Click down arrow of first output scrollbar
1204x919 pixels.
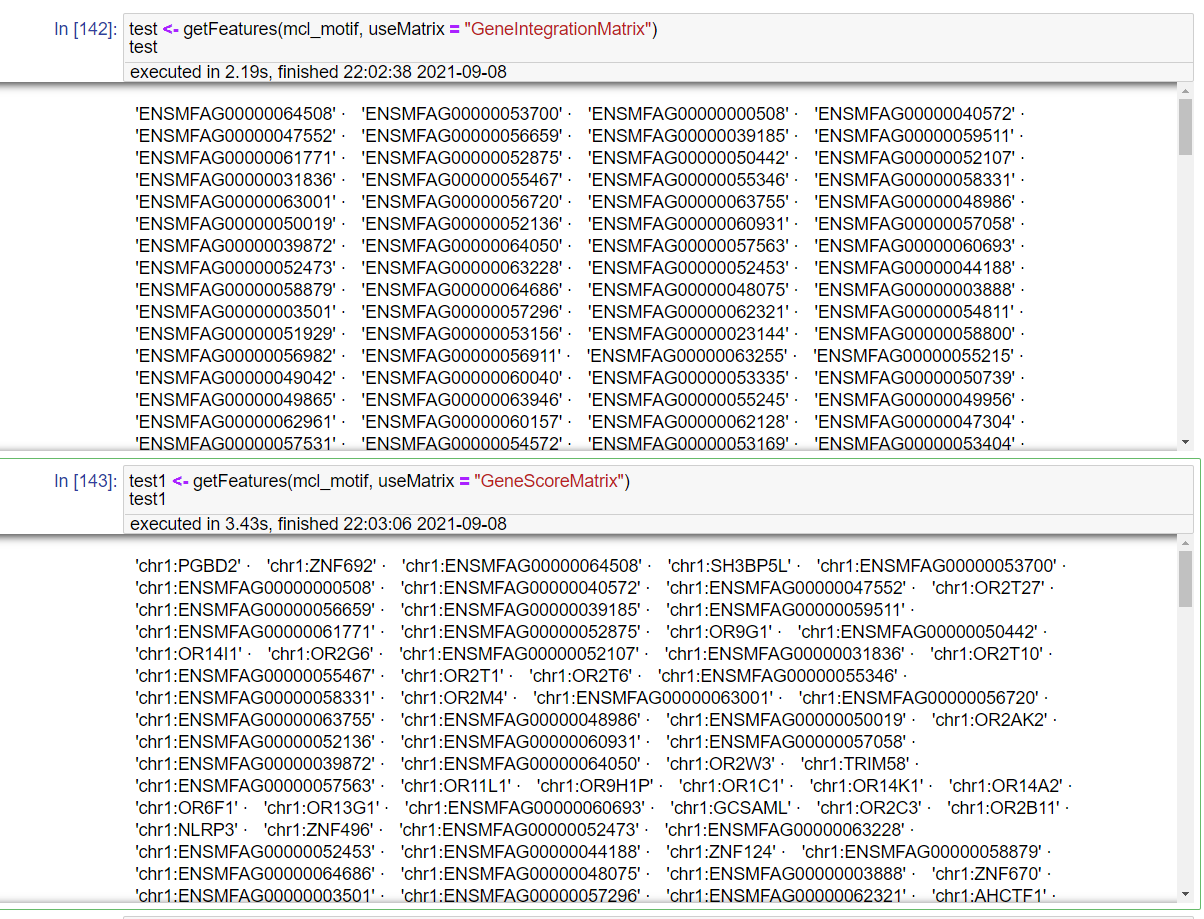click(1185, 441)
